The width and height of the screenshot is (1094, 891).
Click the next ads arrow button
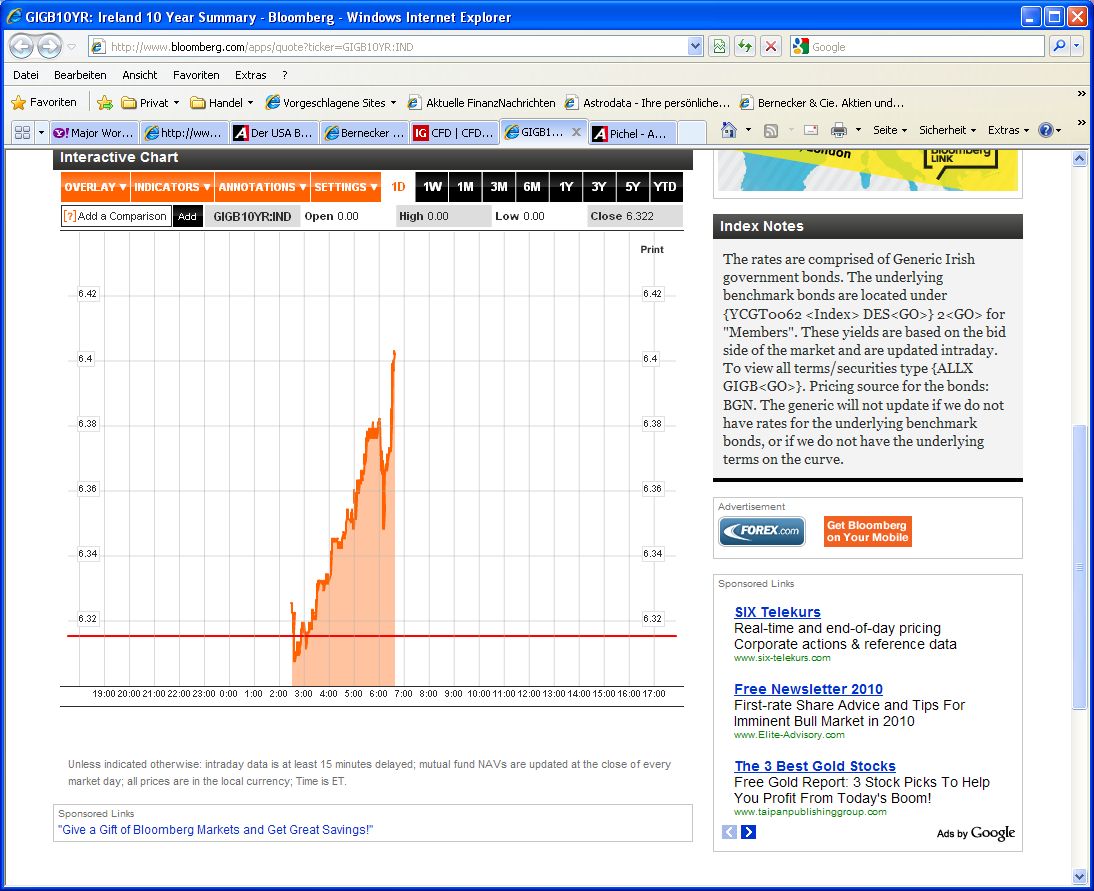748,832
